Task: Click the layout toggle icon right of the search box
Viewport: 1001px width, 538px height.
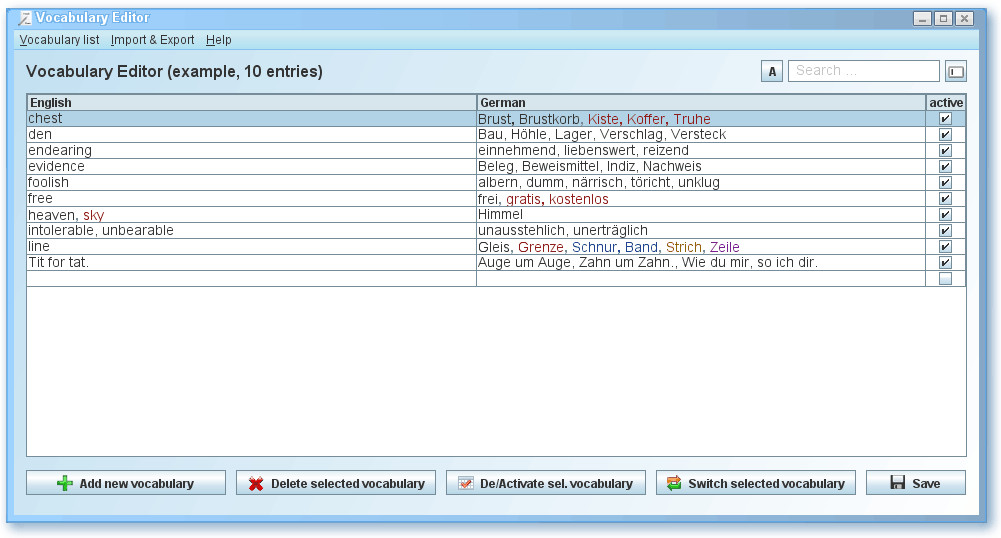Action: [956, 71]
